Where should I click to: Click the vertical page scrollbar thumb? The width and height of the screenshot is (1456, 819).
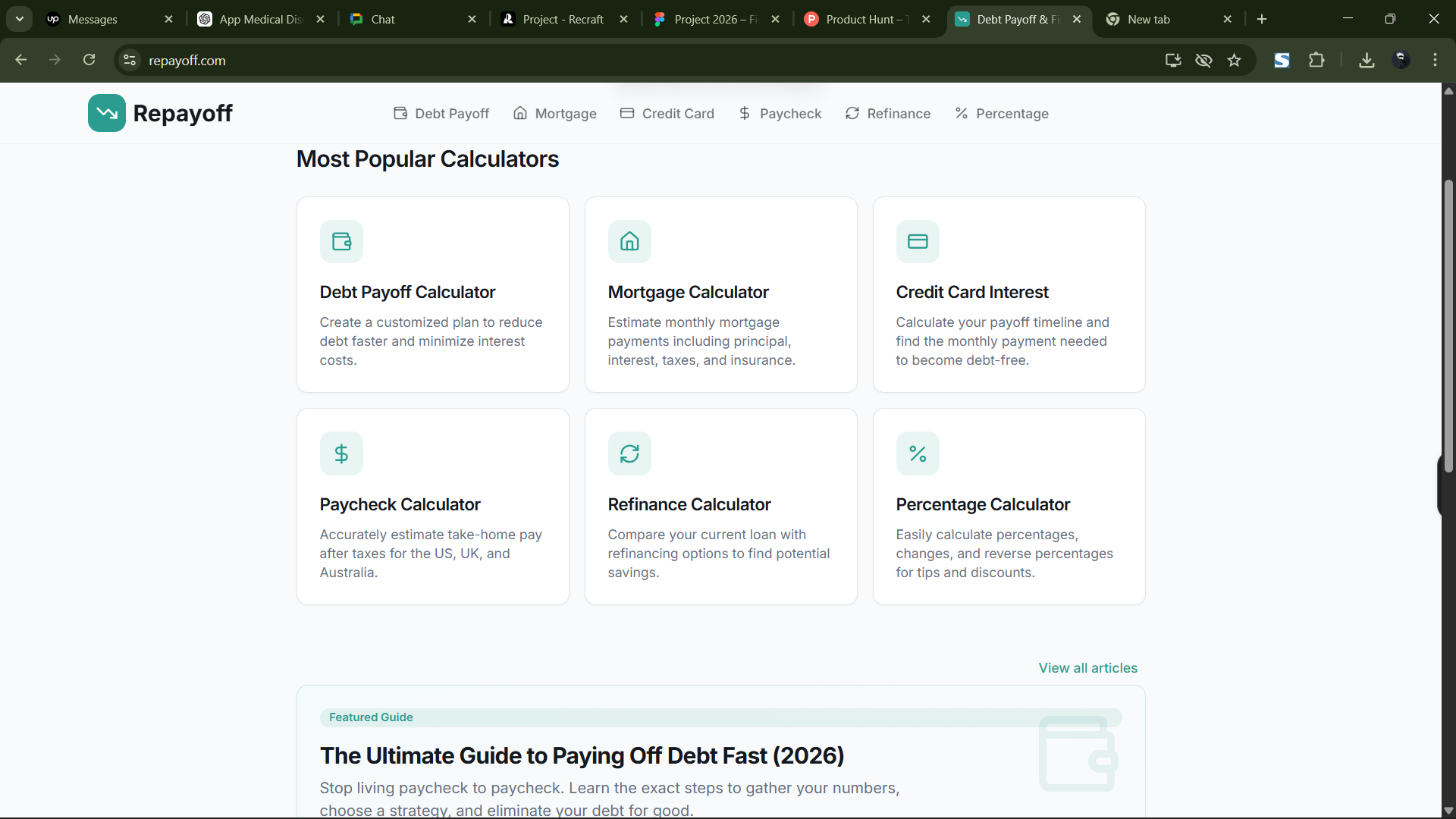point(1448,326)
